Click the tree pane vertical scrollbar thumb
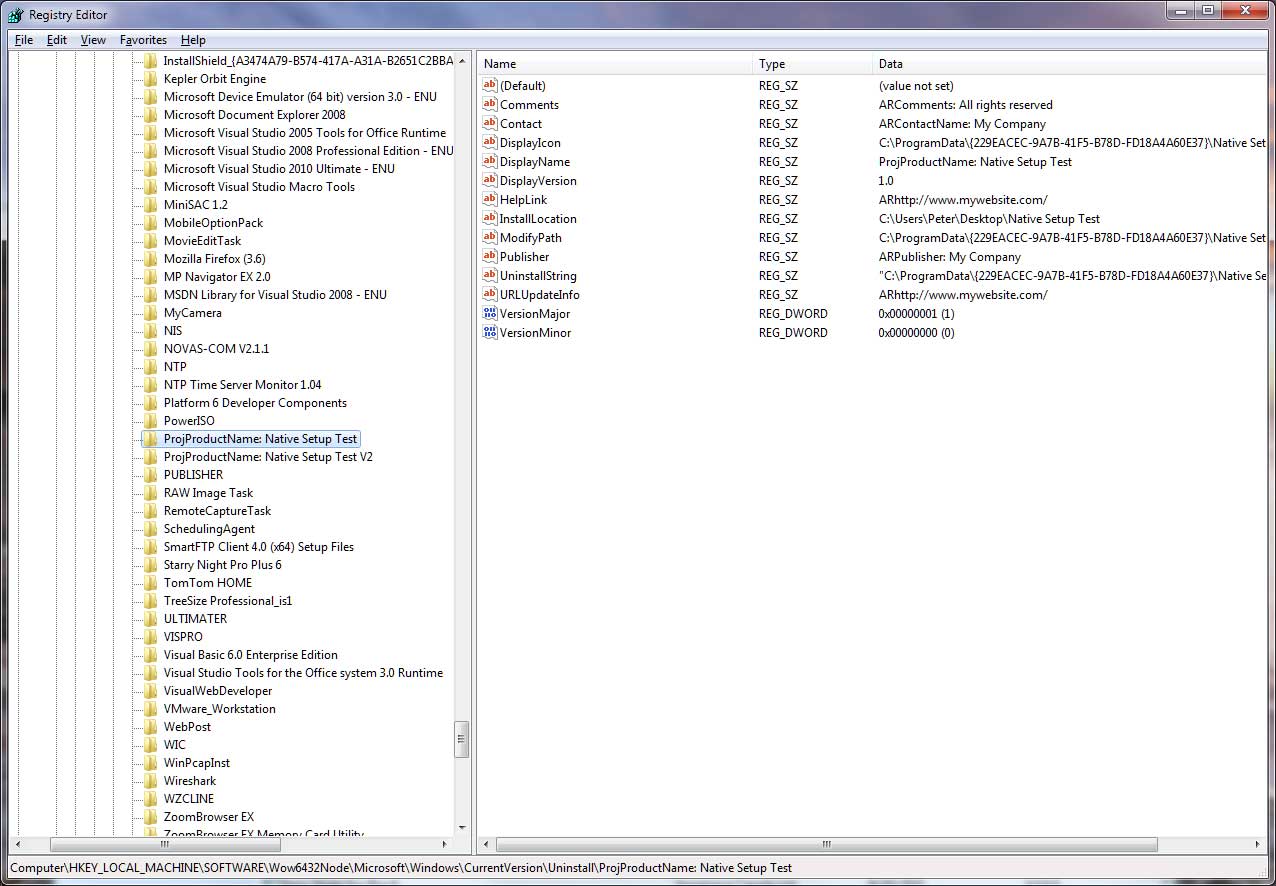1276x886 pixels. tap(461, 739)
